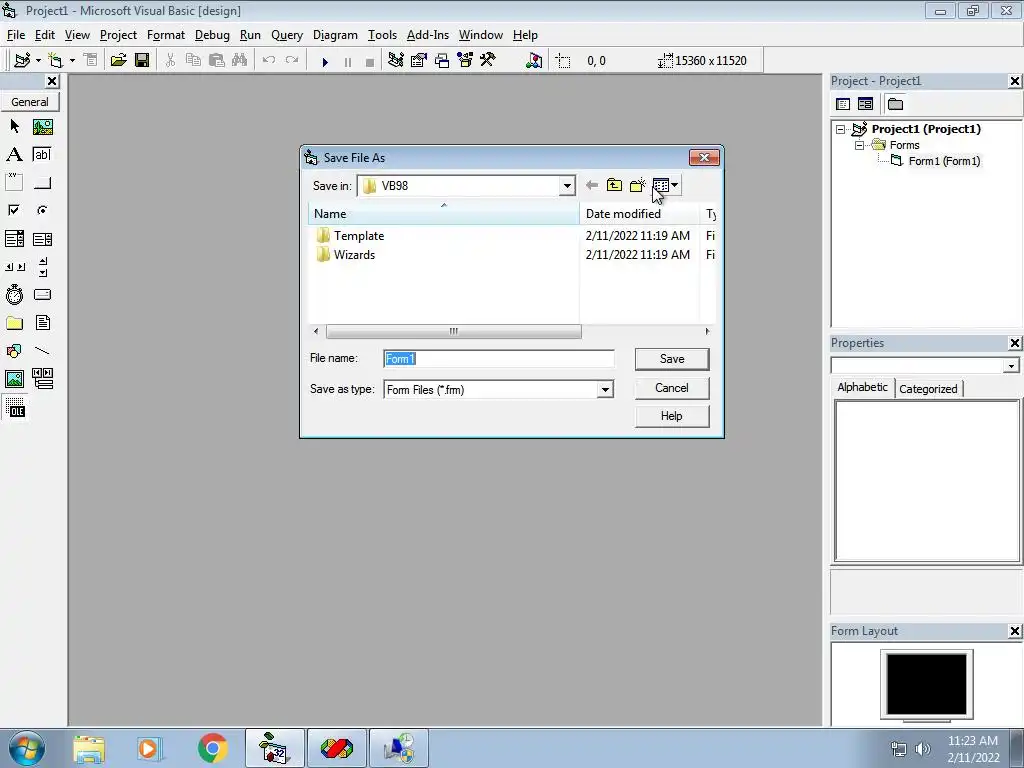
Task: Select the vertical scrollbar tool in the toolbox
Action: (42, 266)
